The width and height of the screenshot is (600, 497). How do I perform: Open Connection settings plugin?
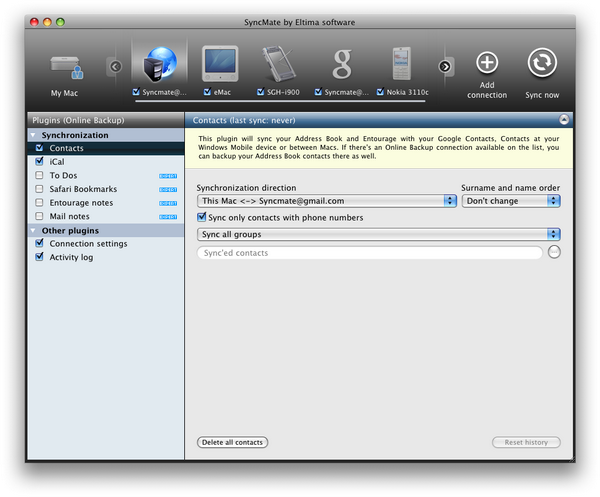point(106,243)
